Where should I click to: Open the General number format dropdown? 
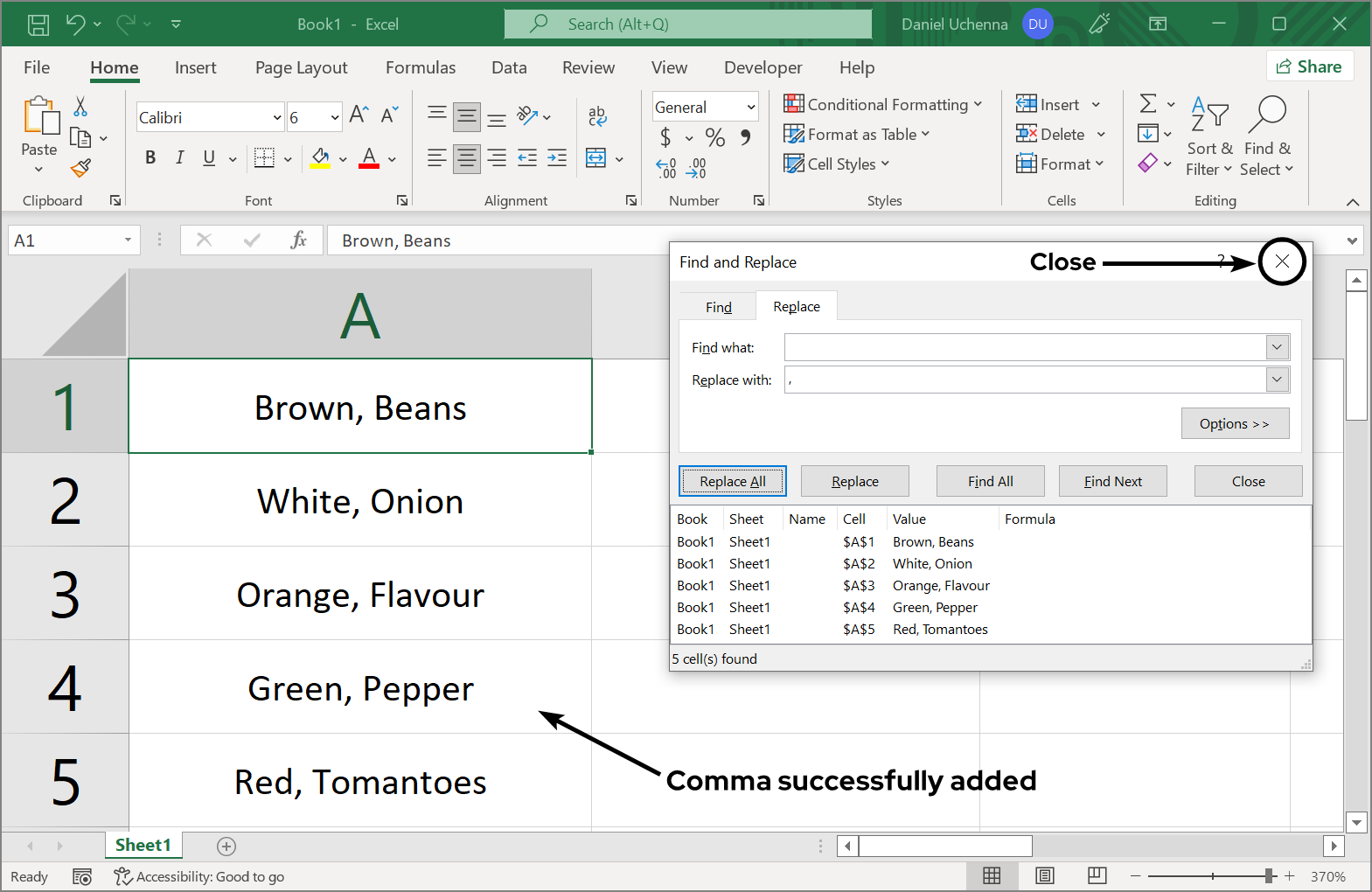tap(750, 107)
